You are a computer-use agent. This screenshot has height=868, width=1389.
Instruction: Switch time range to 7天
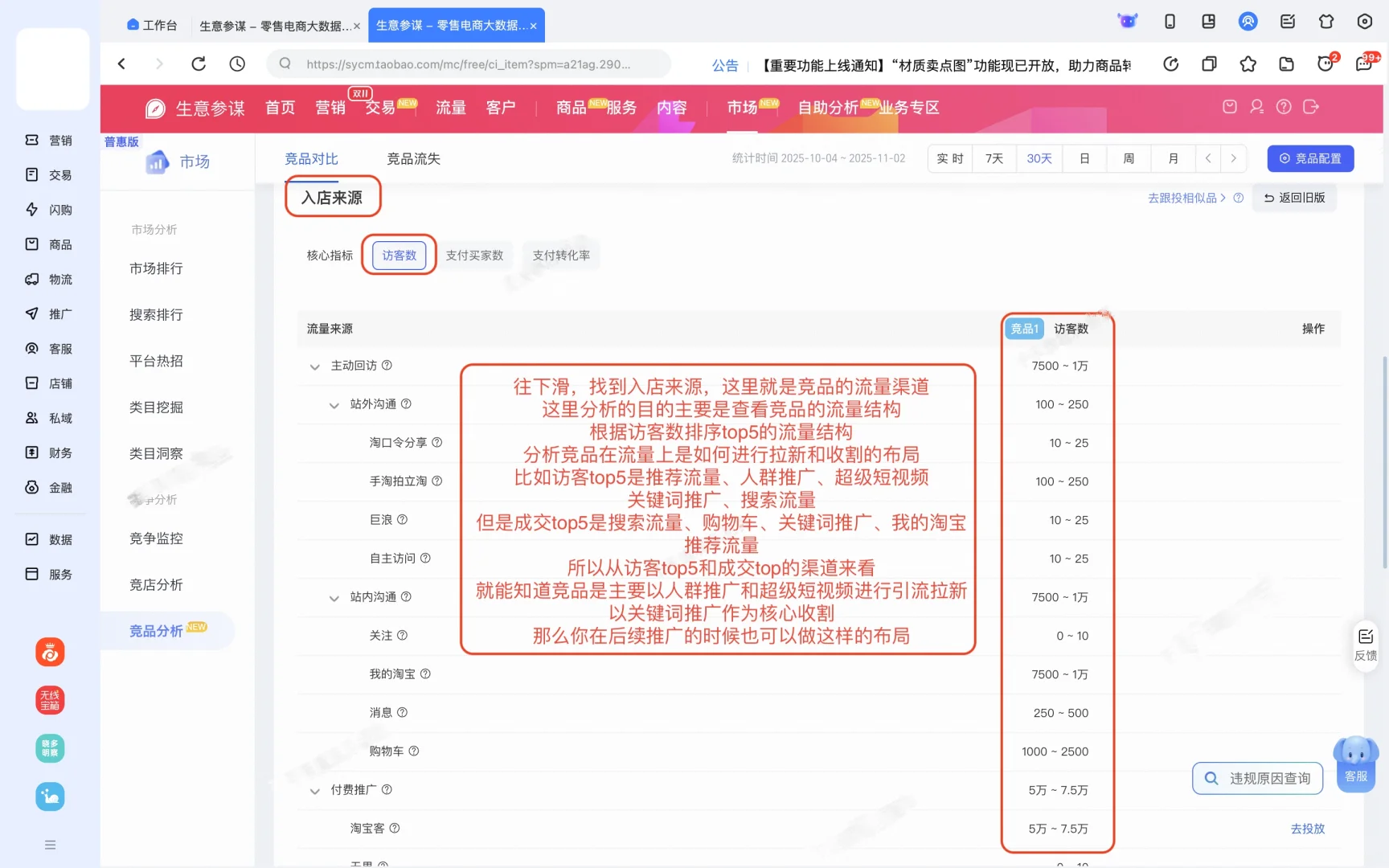(994, 158)
